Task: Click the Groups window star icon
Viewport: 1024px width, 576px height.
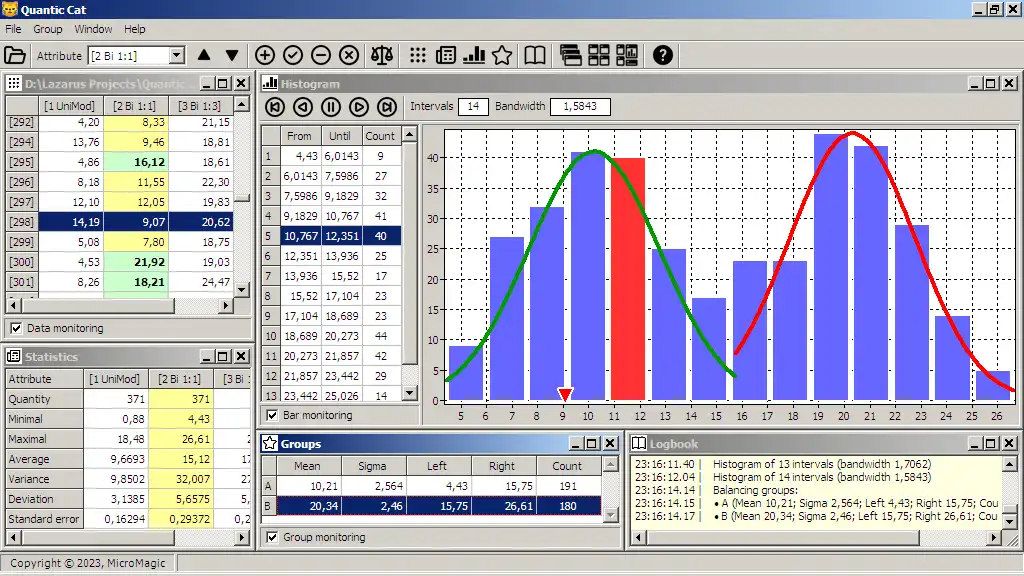Action: tap(270, 443)
